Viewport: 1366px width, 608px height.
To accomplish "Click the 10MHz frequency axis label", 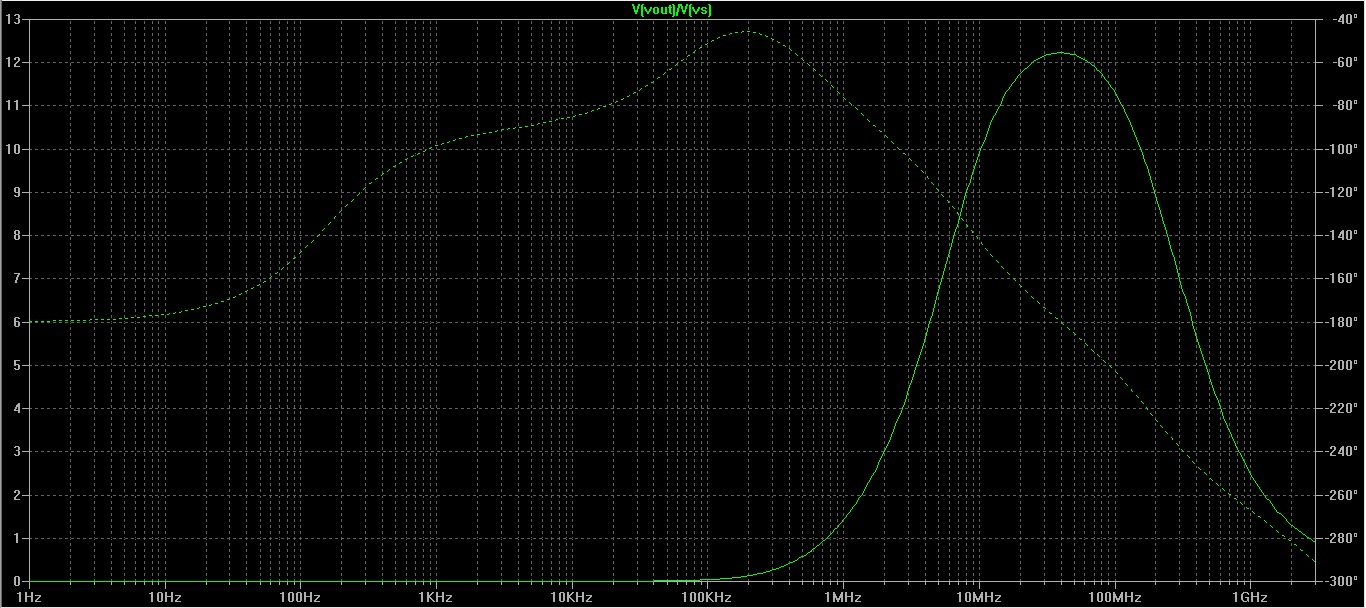I will click(x=978, y=596).
